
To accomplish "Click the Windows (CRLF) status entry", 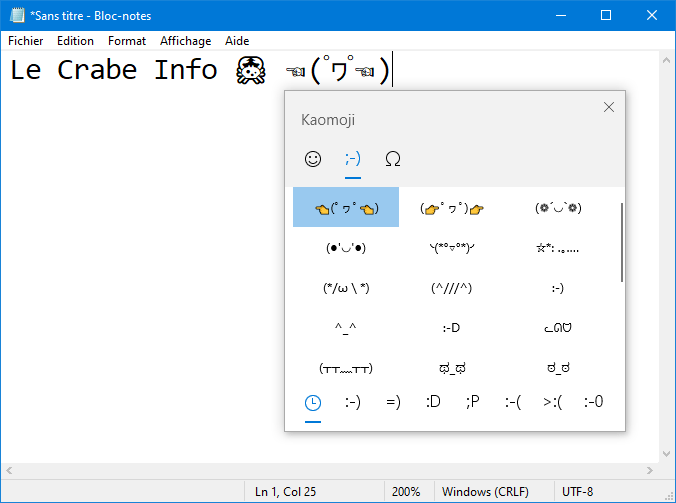I will coord(485,492).
